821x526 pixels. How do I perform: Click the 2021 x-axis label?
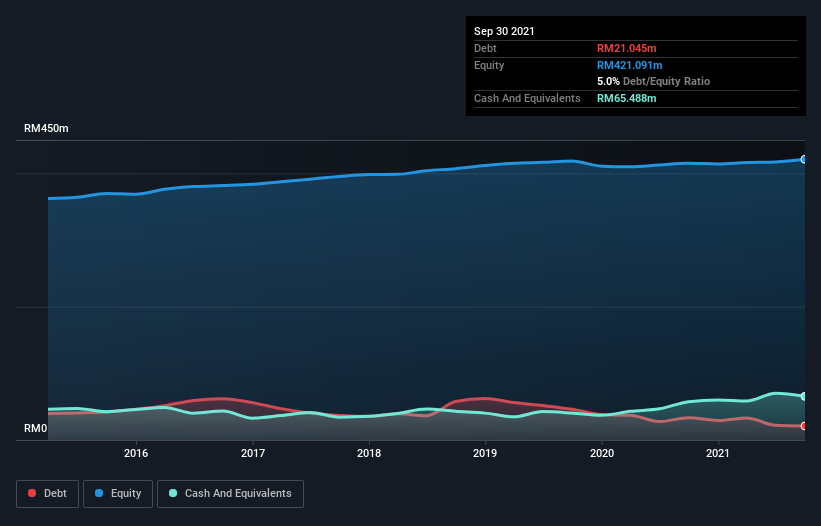(x=718, y=453)
